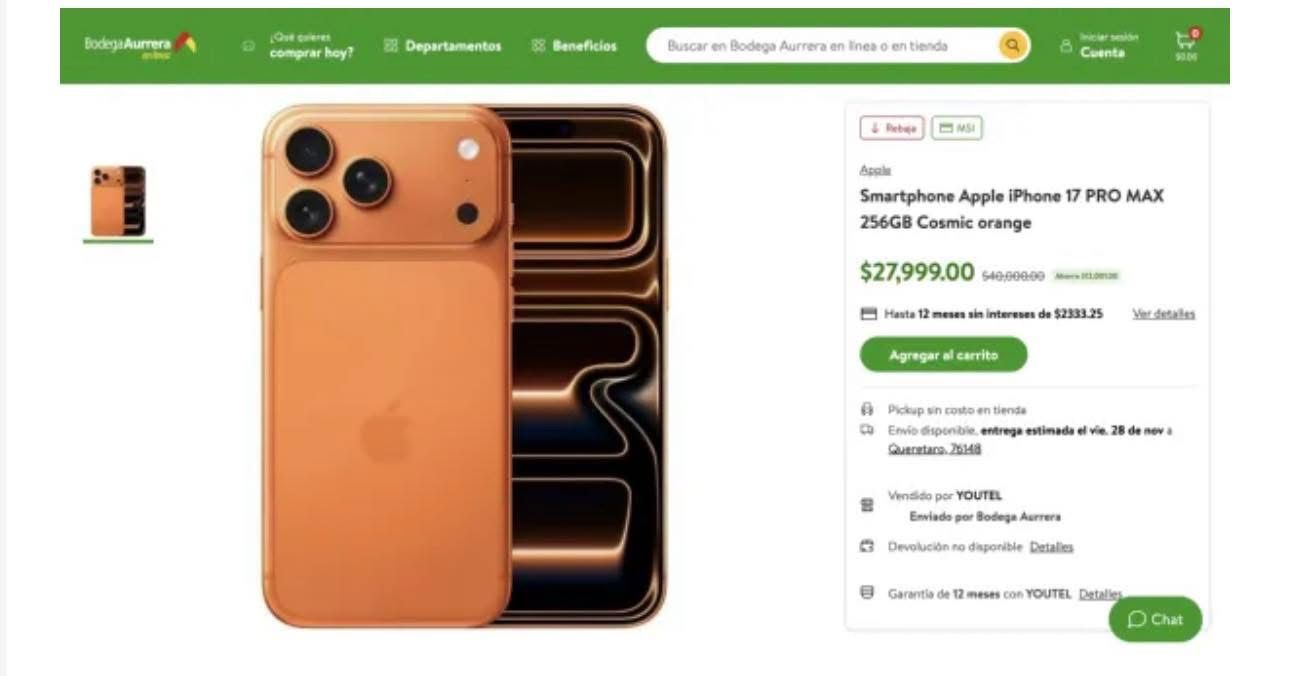Open the Departamentos menu
This screenshot has width=1290, height=676.
[453, 46]
